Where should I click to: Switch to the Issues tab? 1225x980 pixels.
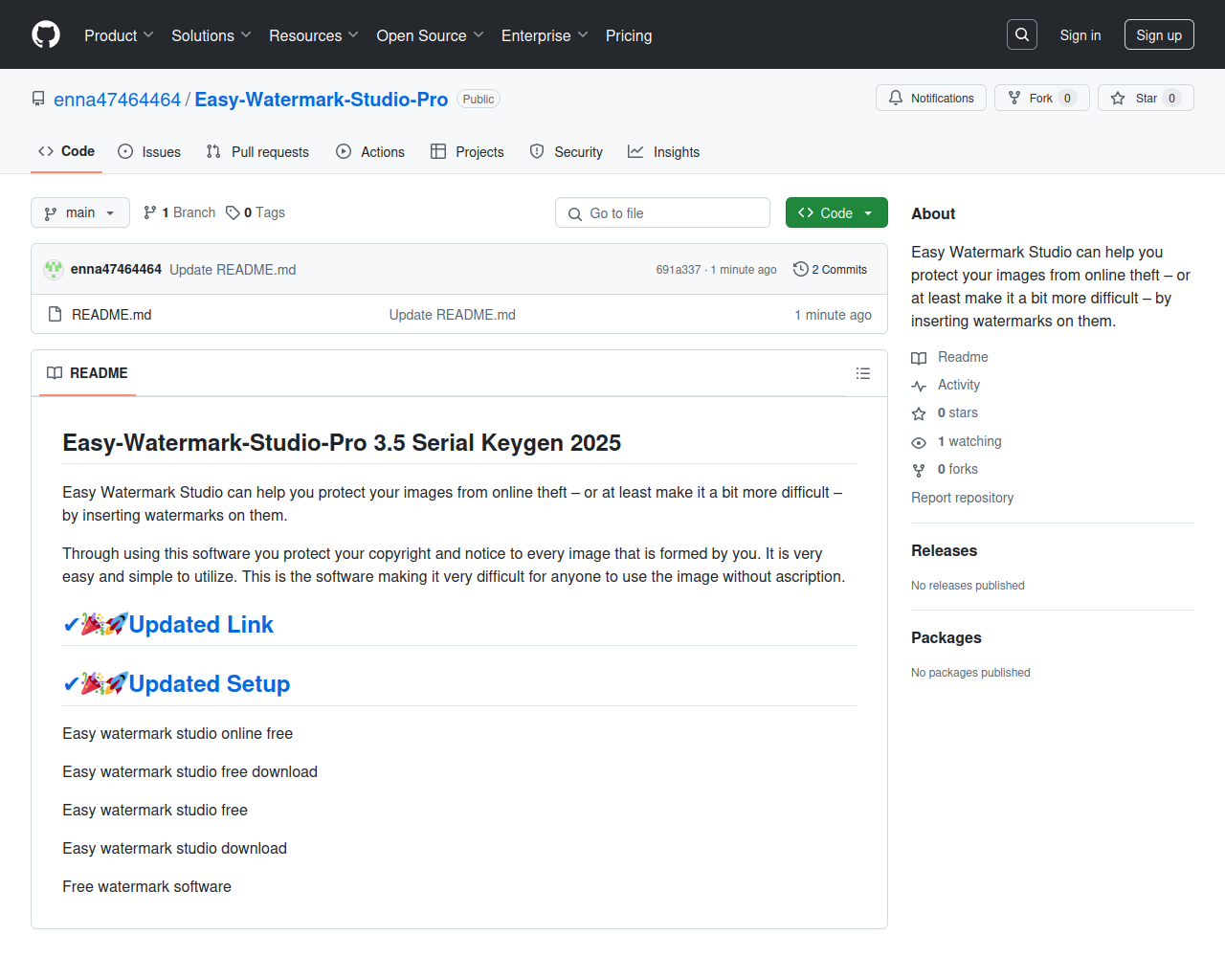(149, 151)
